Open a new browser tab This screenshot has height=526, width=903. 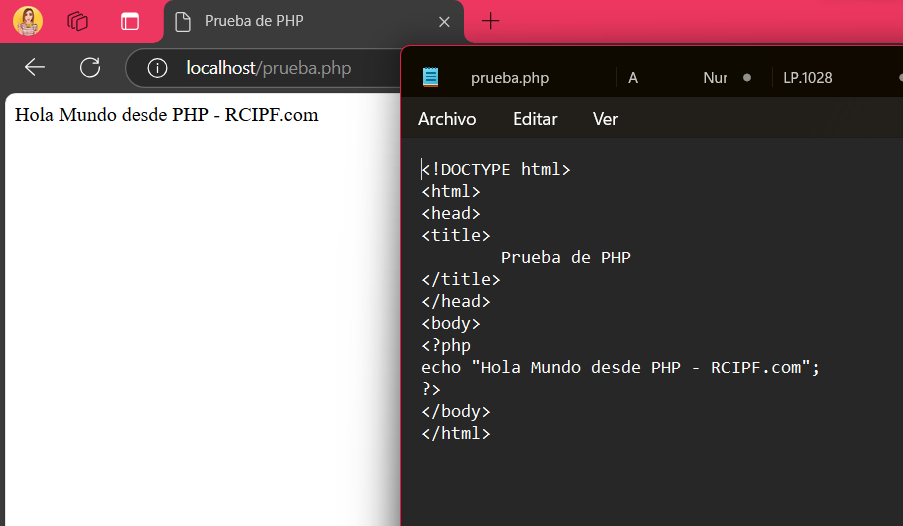pyautogui.click(x=490, y=21)
